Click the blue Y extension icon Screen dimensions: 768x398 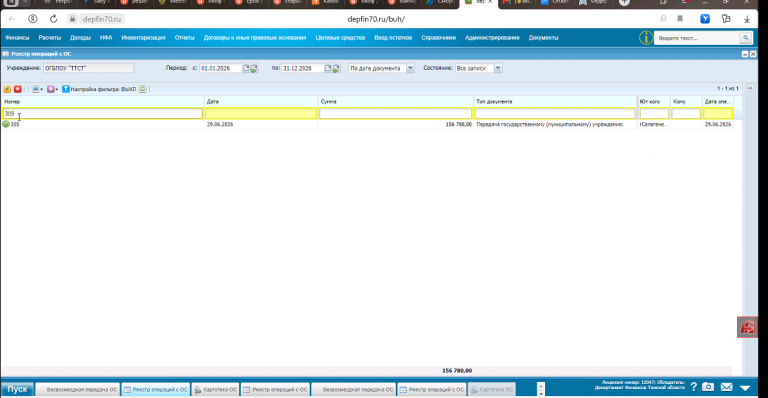pos(705,19)
